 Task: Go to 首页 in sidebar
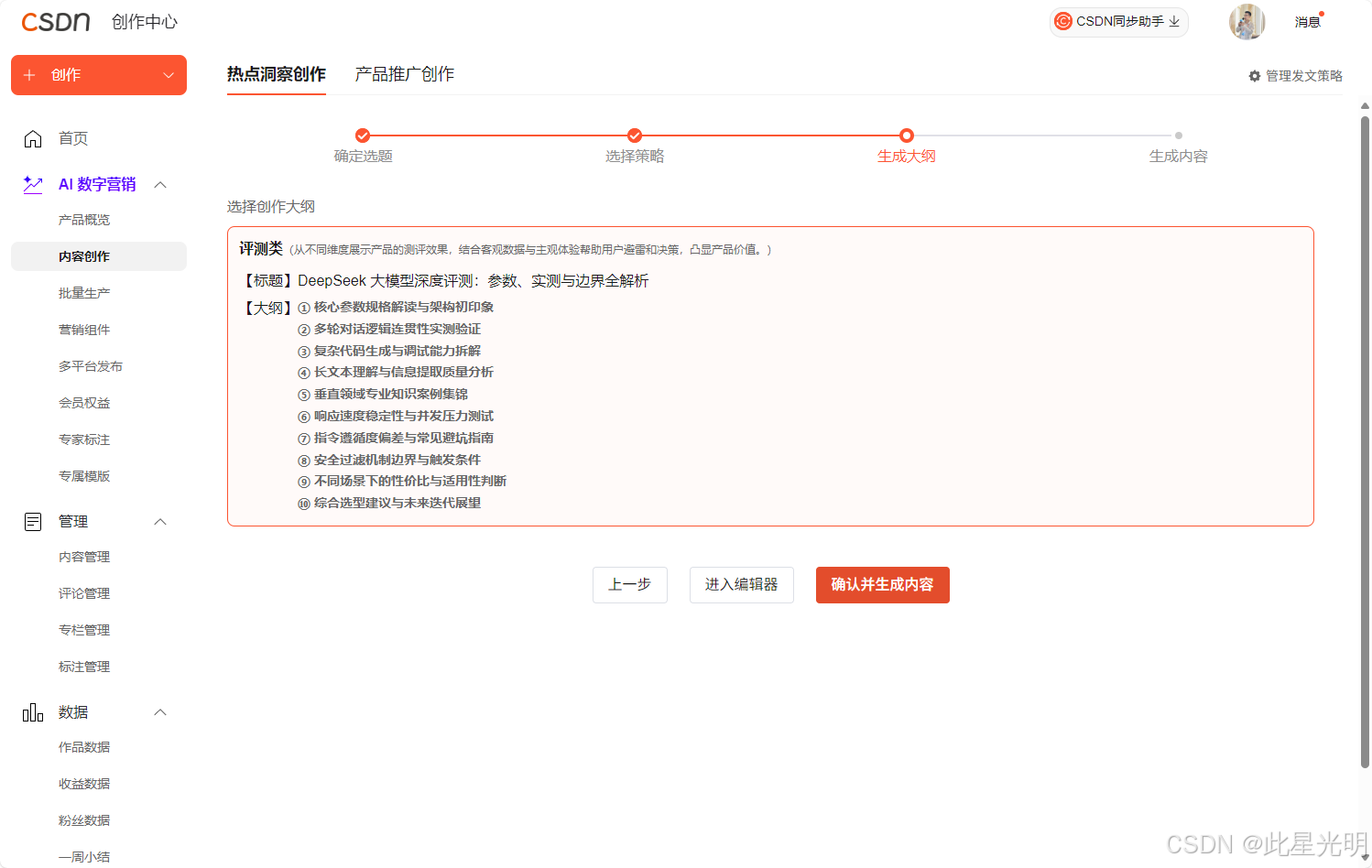coord(73,138)
